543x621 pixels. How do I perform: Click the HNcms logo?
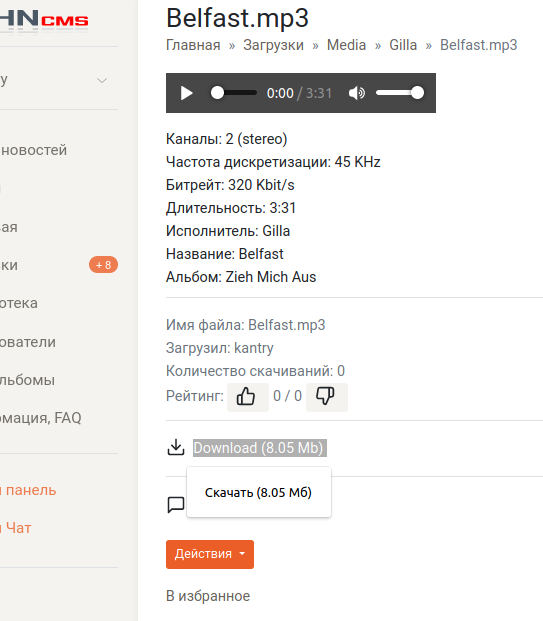coord(44,20)
